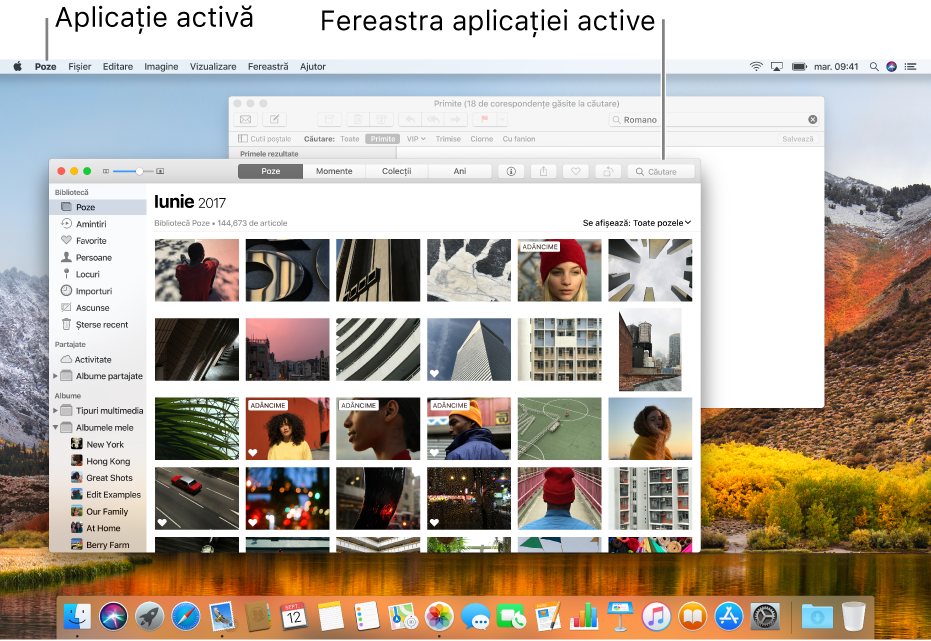Click the Info button in Photos toolbar
Screen dimensions: 931x641
point(511,172)
